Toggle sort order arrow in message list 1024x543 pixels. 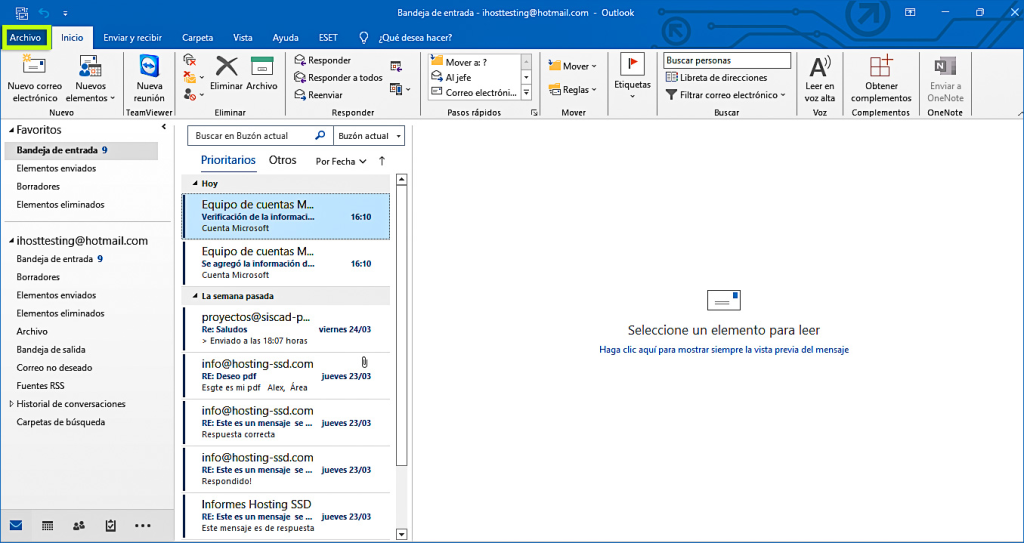(x=382, y=161)
